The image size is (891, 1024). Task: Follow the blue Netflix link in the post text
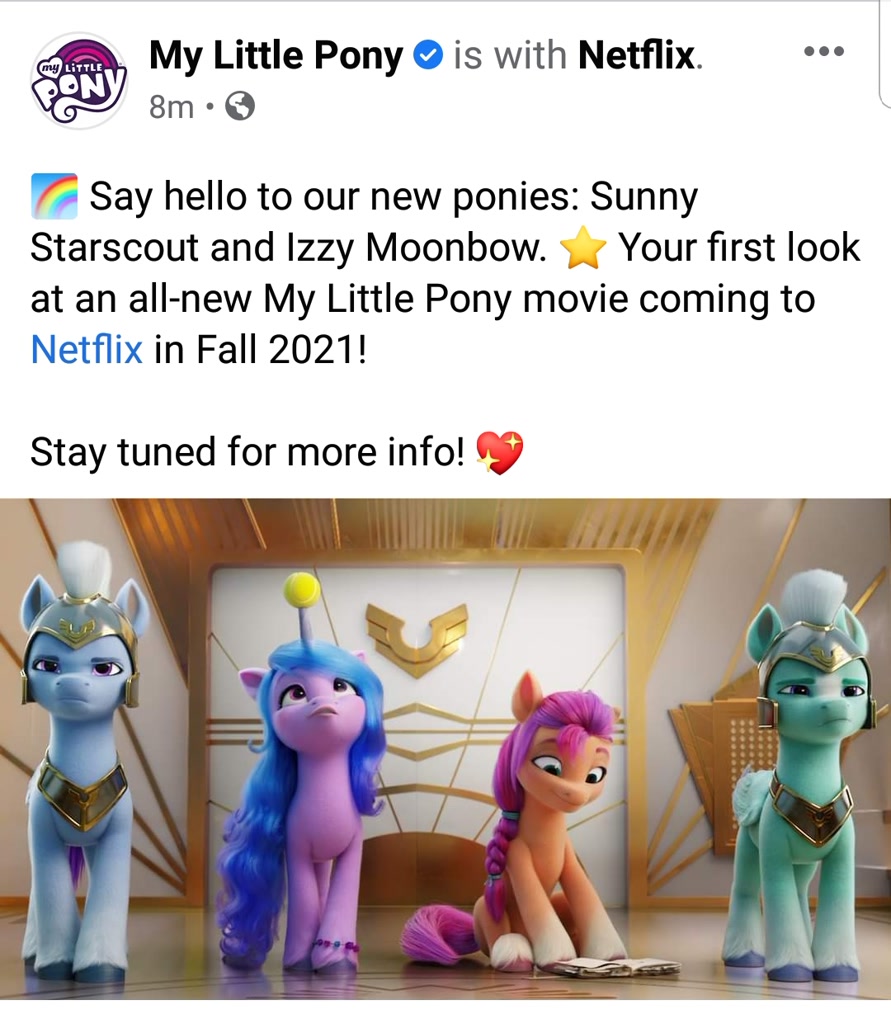click(x=86, y=349)
